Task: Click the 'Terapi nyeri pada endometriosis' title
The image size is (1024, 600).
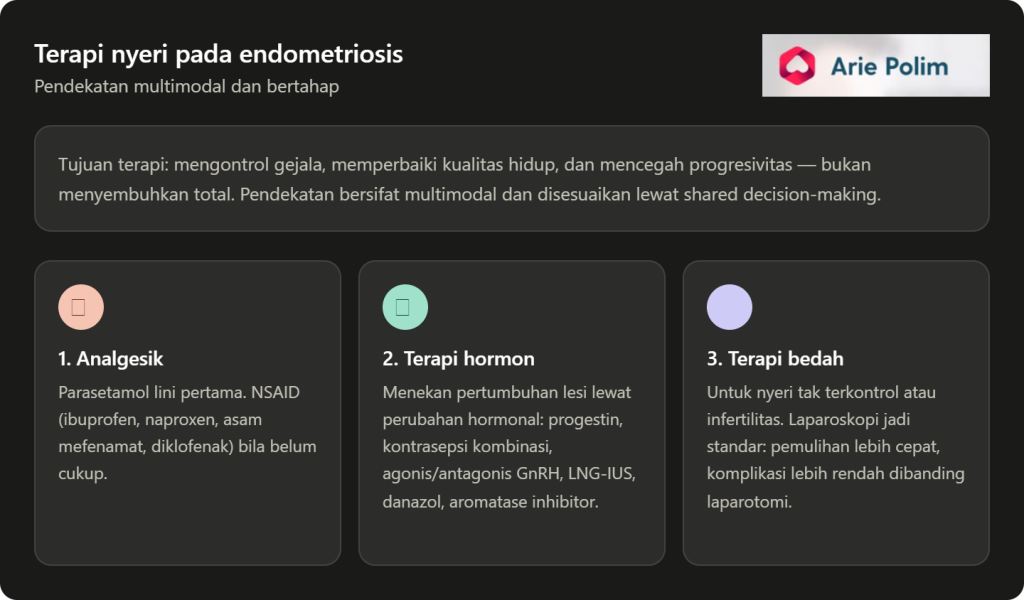Action: (x=219, y=54)
